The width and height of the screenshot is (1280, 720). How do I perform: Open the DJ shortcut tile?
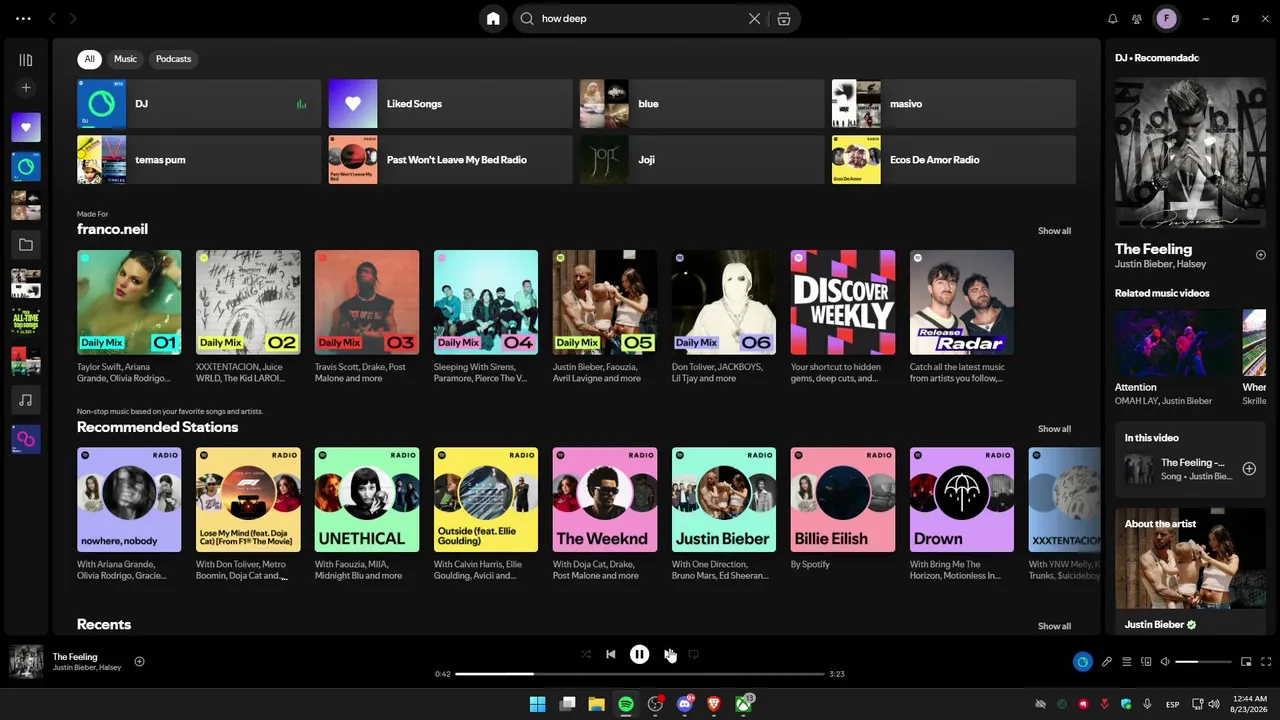click(199, 104)
